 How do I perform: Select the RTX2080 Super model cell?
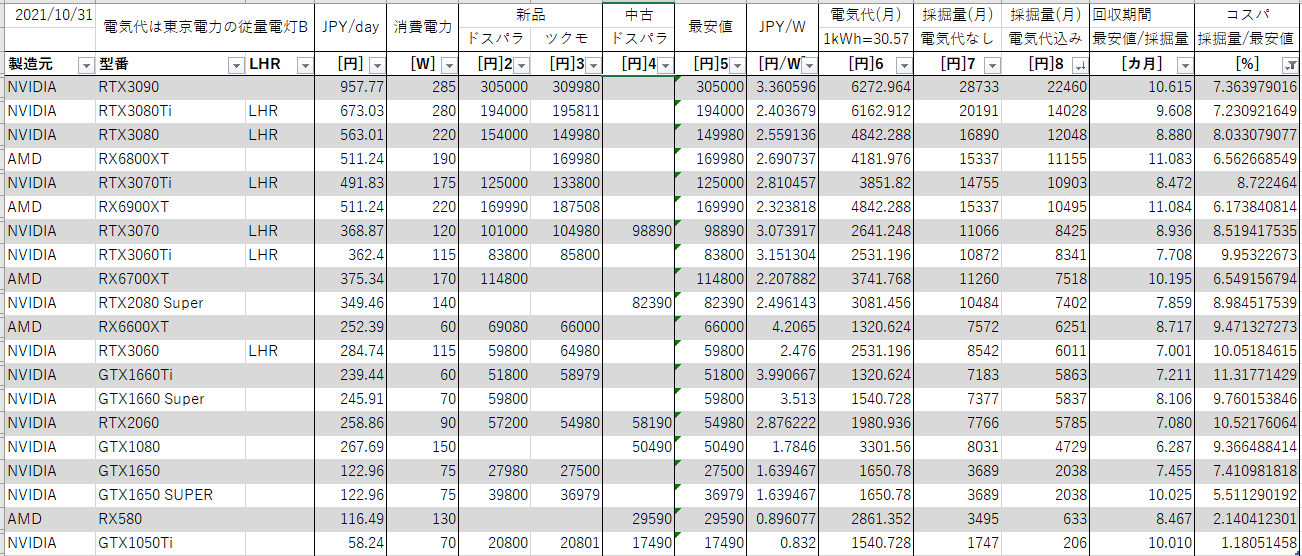click(170, 303)
